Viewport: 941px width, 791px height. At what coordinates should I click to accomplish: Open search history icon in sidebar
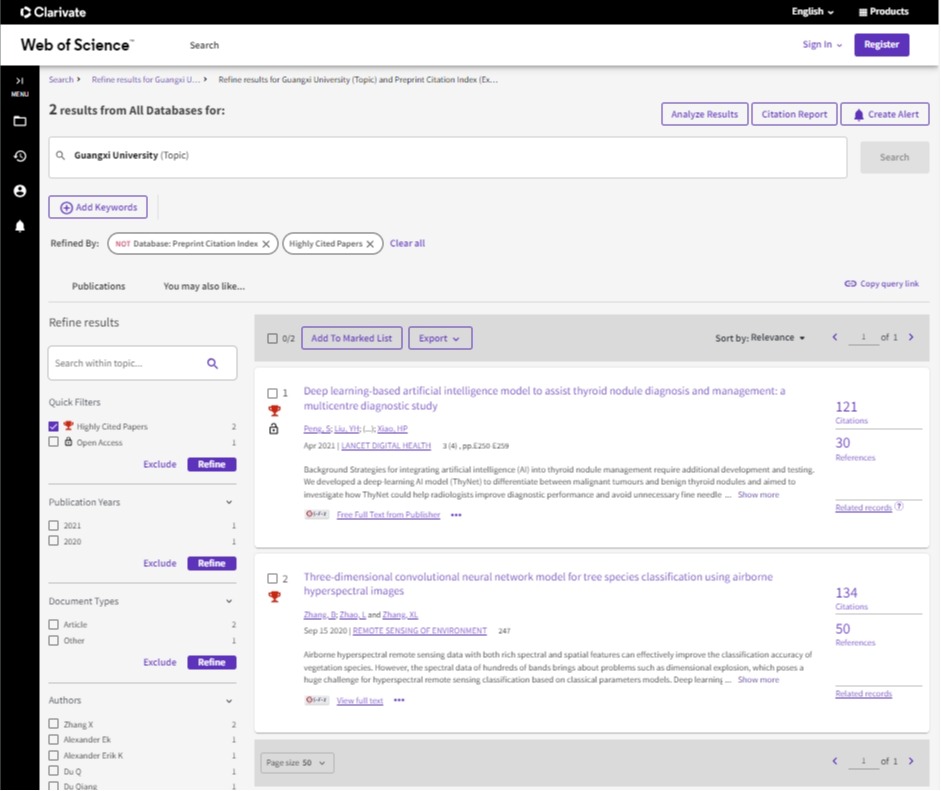click(x=19, y=156)
